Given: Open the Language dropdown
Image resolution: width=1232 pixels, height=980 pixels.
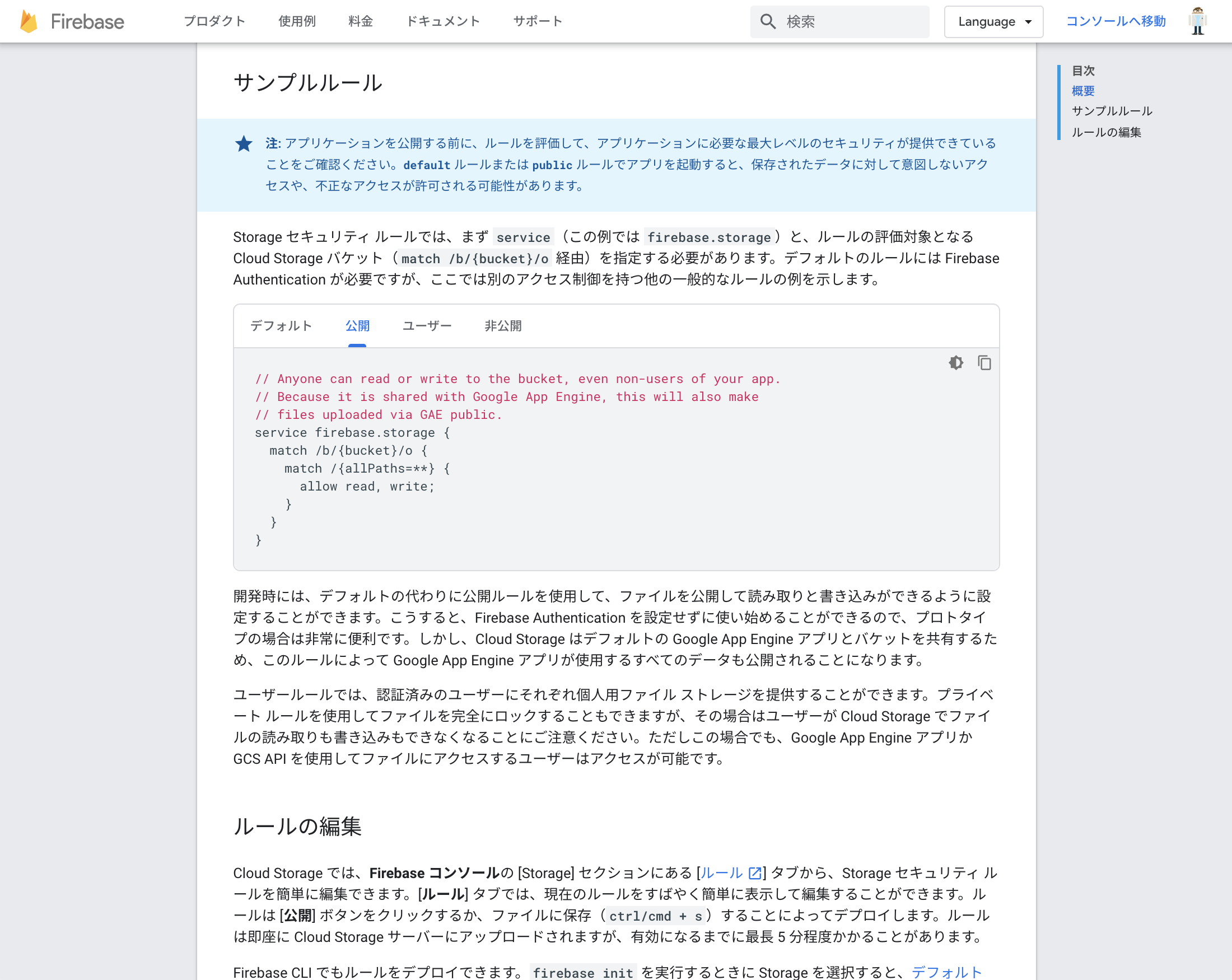Looking at the screenshot, I should click(x=993, y=22).
